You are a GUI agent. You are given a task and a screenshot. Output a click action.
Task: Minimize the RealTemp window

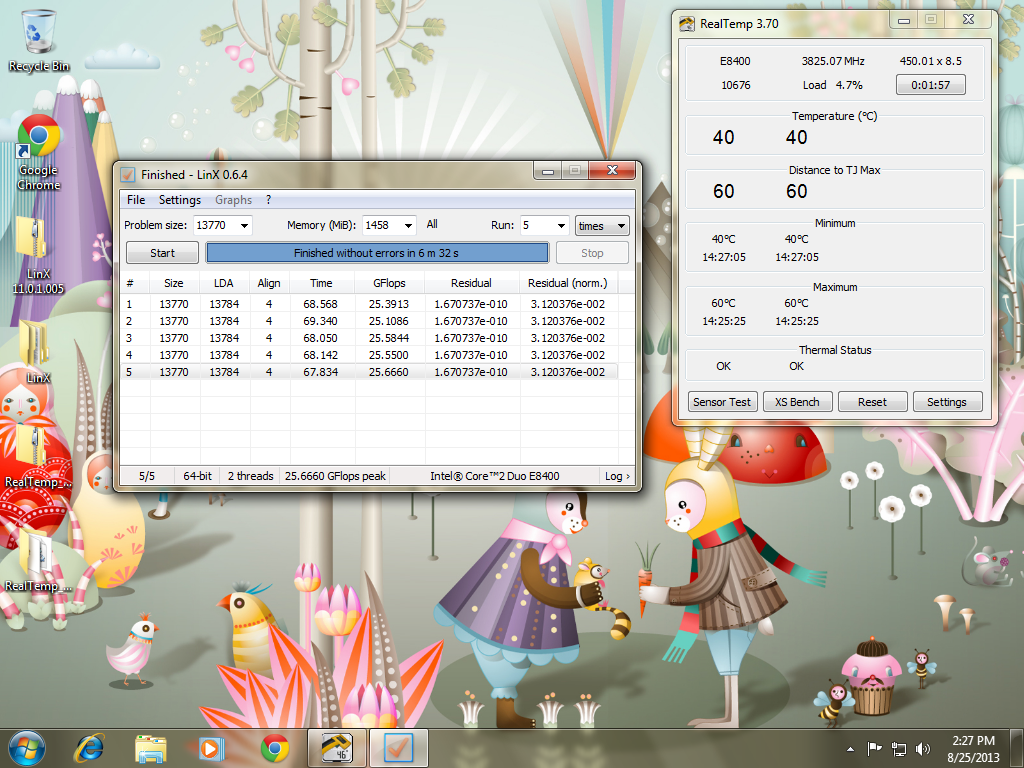point(903,20)
